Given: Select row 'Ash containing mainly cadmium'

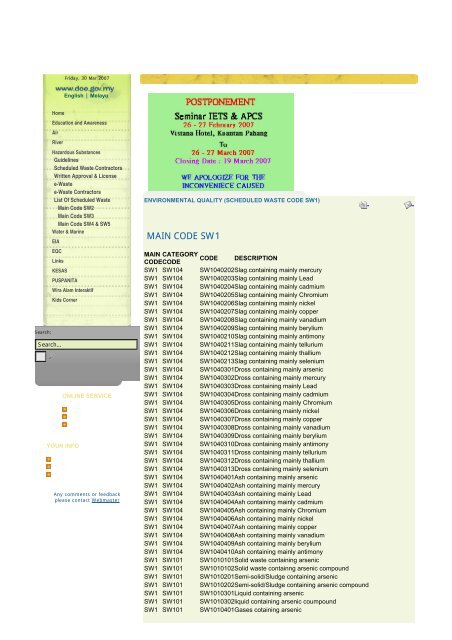Looking at the screenshot, I should (233, 502).
